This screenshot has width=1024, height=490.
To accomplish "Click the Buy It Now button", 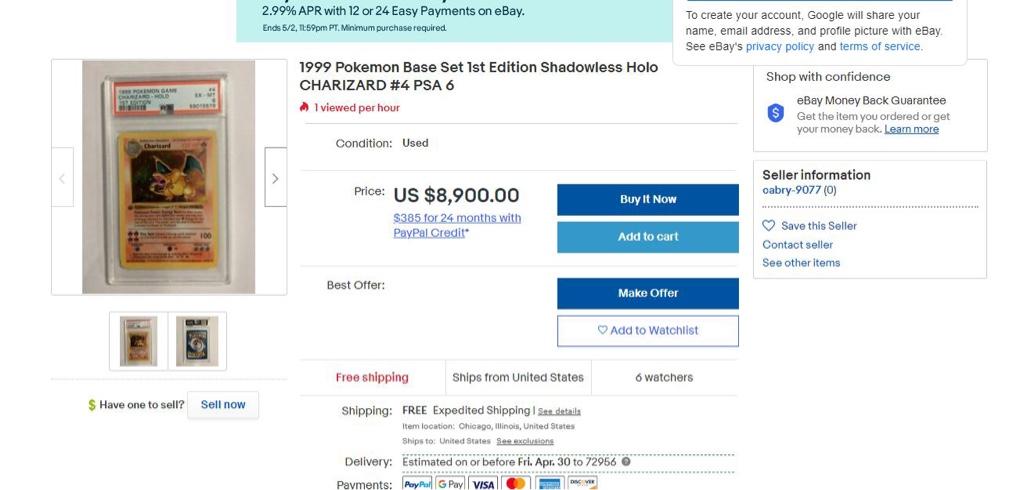I will [x=648, y=199].
